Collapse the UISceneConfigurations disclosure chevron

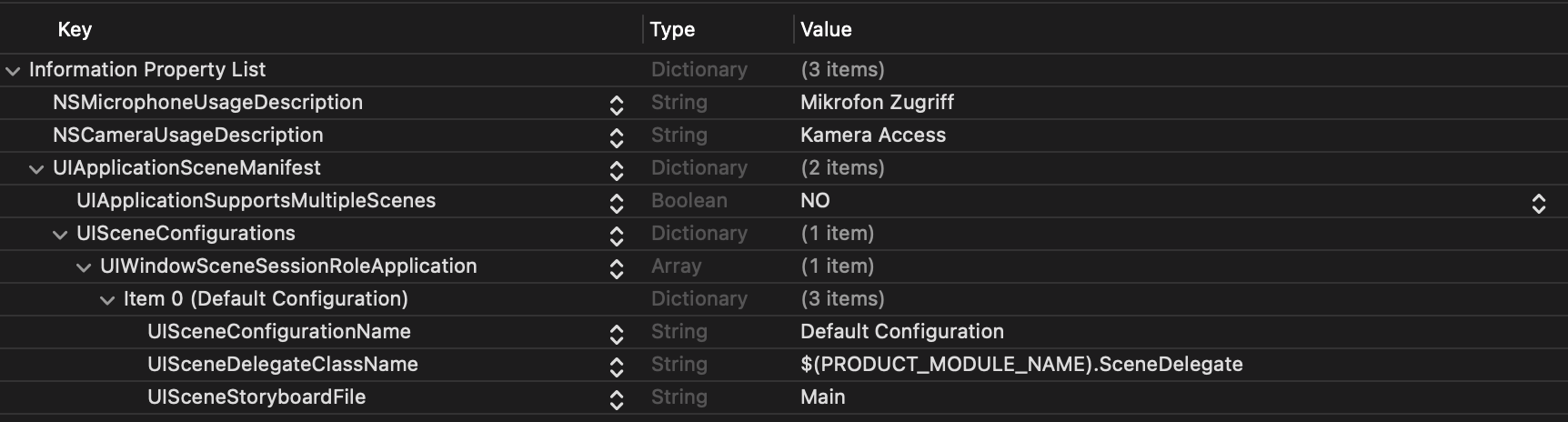(x=60, y=234)
